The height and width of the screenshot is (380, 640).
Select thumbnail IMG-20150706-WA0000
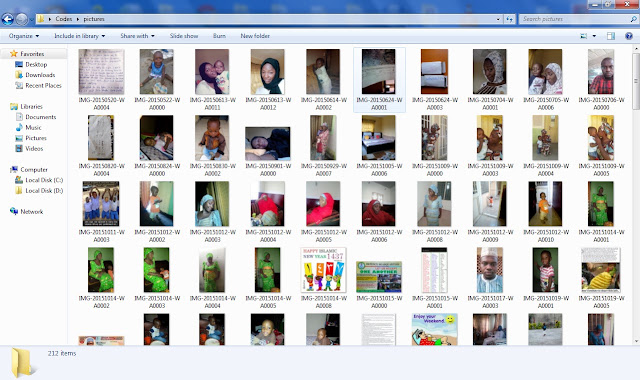click(601, 71)
